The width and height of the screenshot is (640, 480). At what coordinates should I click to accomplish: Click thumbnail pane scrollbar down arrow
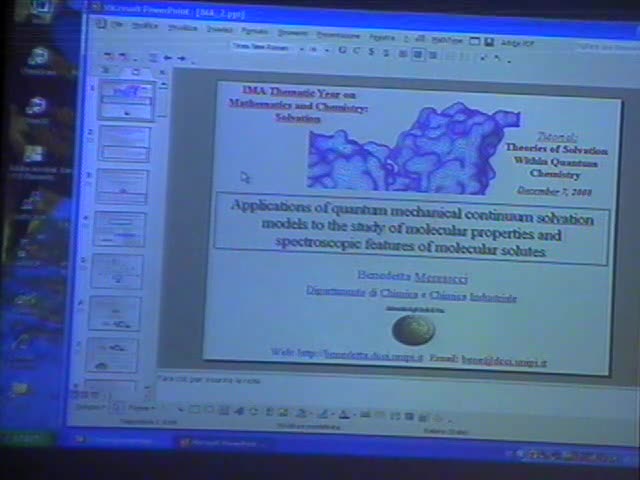coord(148,387)
